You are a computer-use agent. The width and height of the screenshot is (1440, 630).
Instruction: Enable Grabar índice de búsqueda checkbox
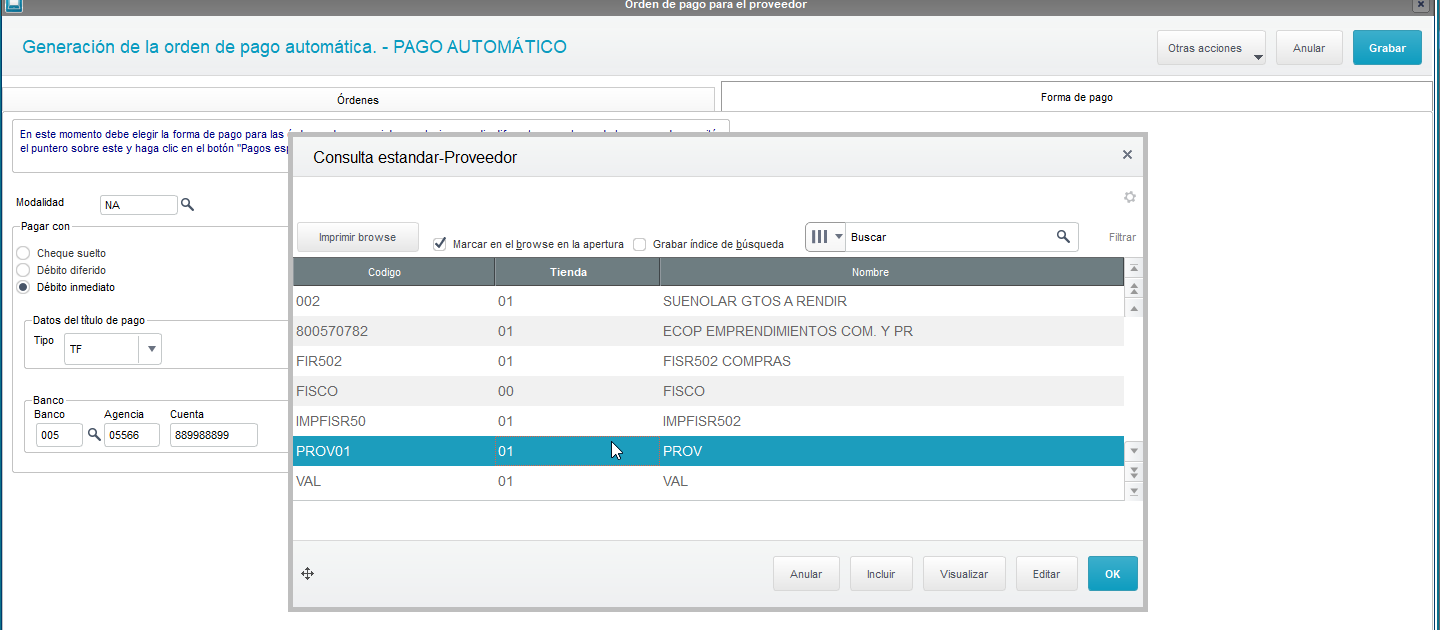click(x=640, y=244)
